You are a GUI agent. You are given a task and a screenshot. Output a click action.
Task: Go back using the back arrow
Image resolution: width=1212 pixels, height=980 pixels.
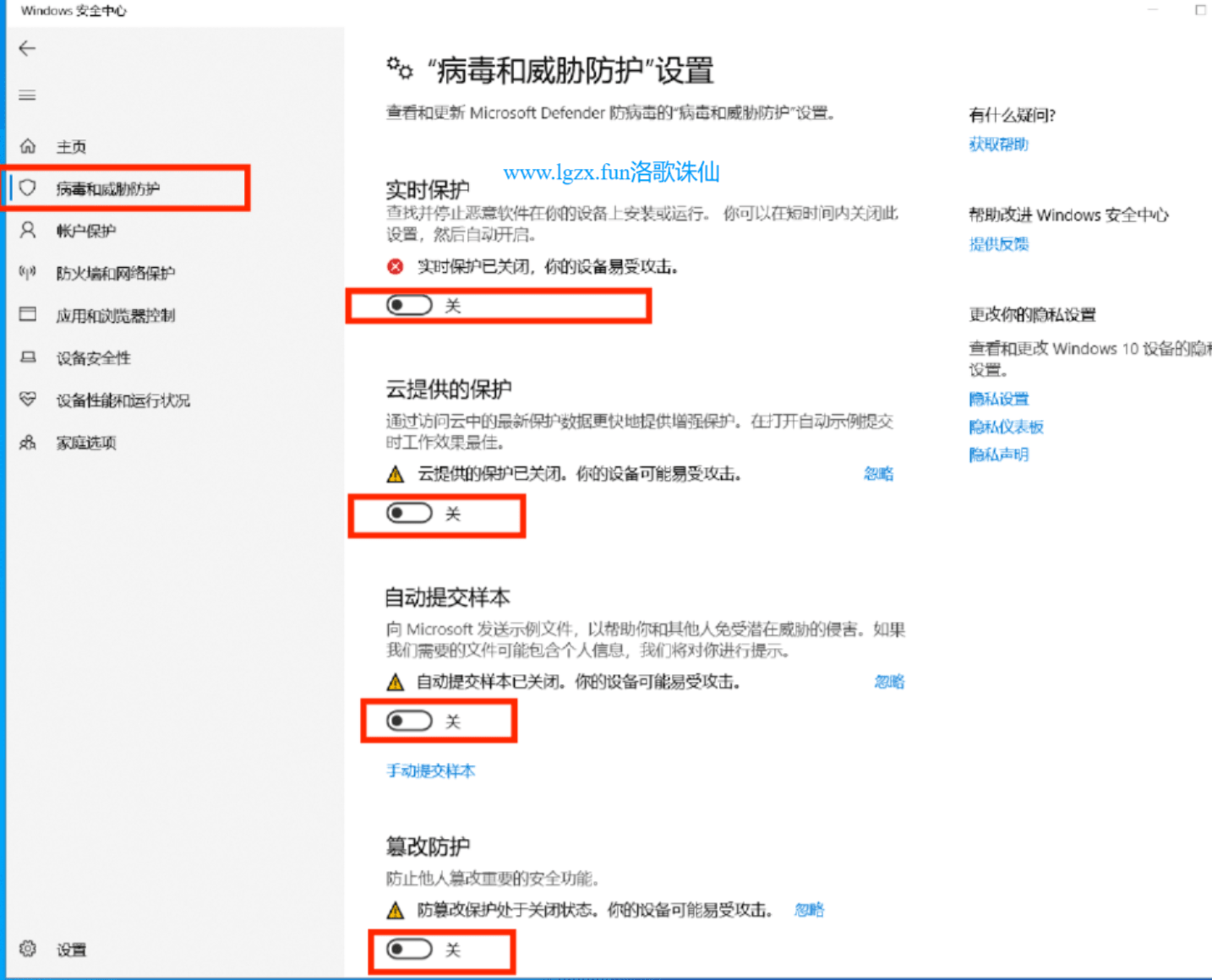coord(27,48)
